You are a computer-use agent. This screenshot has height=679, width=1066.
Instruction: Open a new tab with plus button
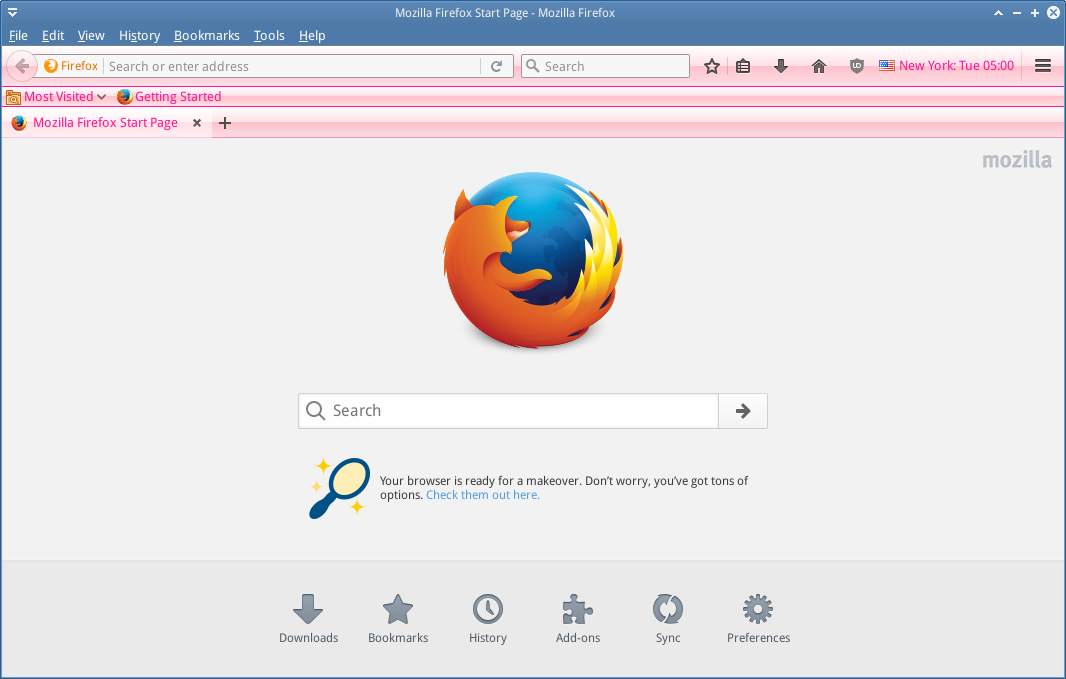225,123
